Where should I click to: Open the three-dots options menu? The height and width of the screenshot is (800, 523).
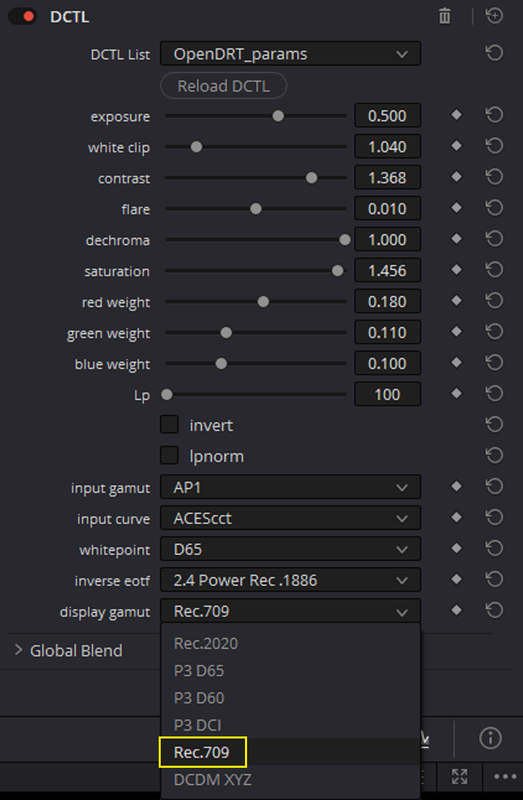coord(505,777)
